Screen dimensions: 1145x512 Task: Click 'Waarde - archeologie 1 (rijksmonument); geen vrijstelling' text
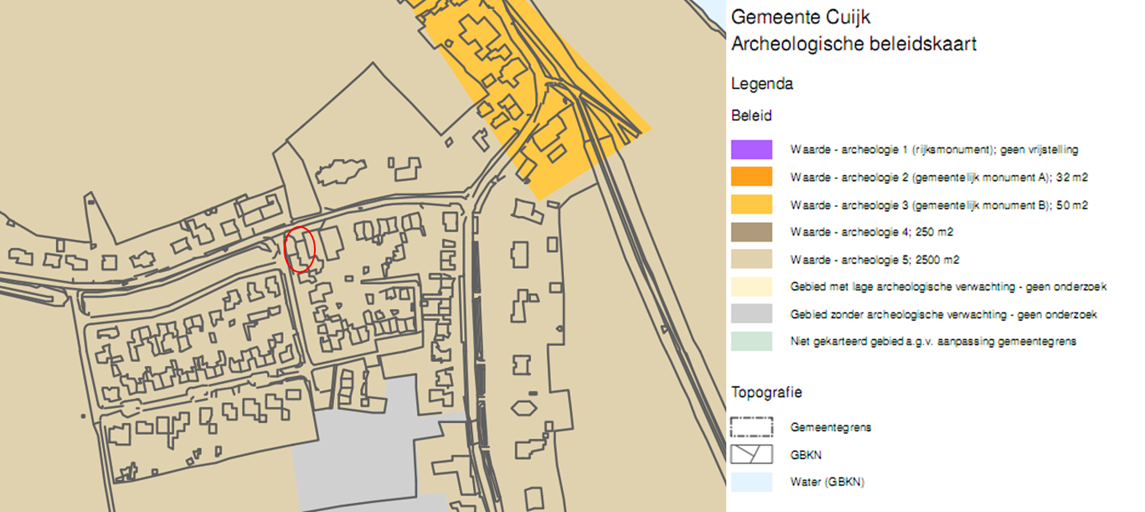(x=934, y=150)
